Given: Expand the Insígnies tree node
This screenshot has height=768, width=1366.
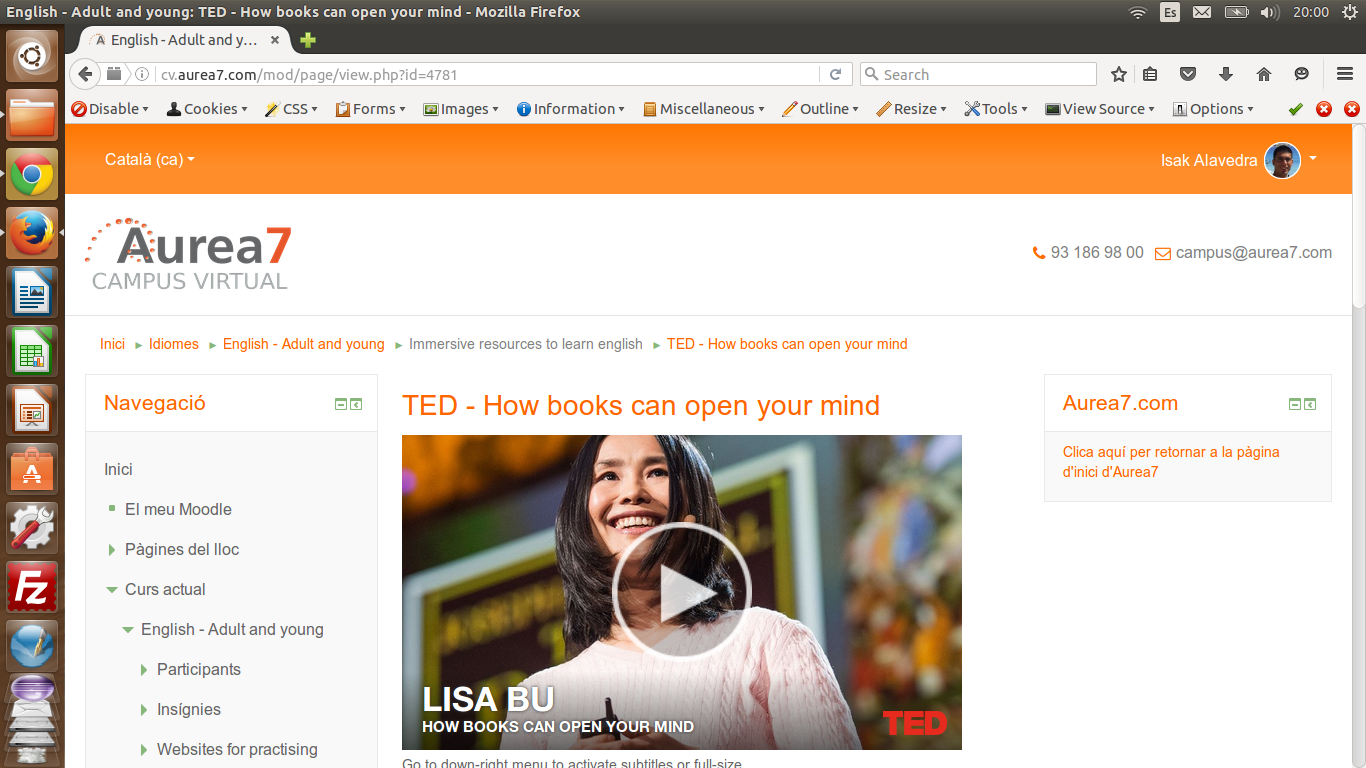Looking at the screenshot, I should point(144,710).
